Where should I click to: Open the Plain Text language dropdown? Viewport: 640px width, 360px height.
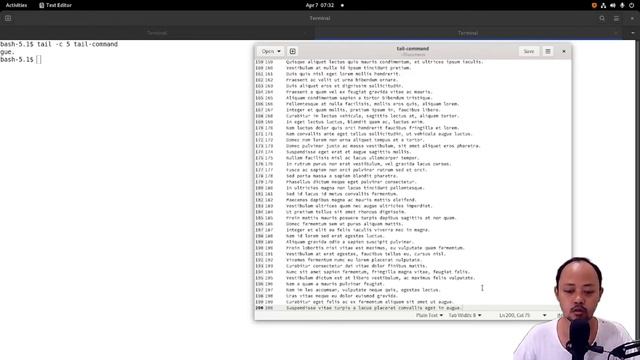tap(429, 315)
